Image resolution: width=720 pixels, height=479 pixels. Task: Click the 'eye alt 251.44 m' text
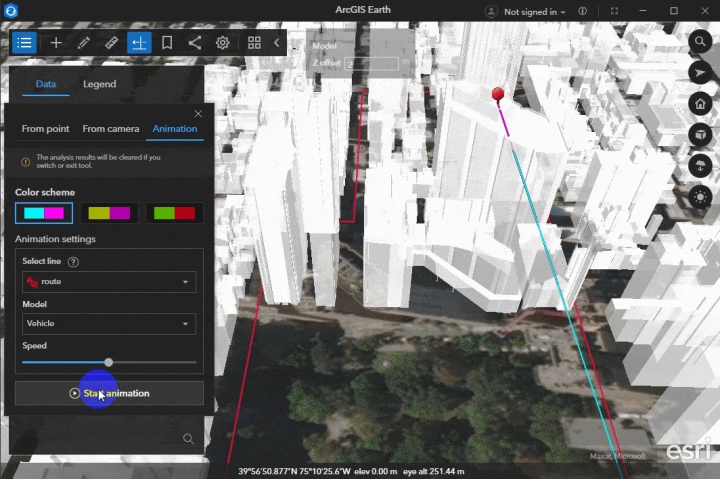point(433,471)
